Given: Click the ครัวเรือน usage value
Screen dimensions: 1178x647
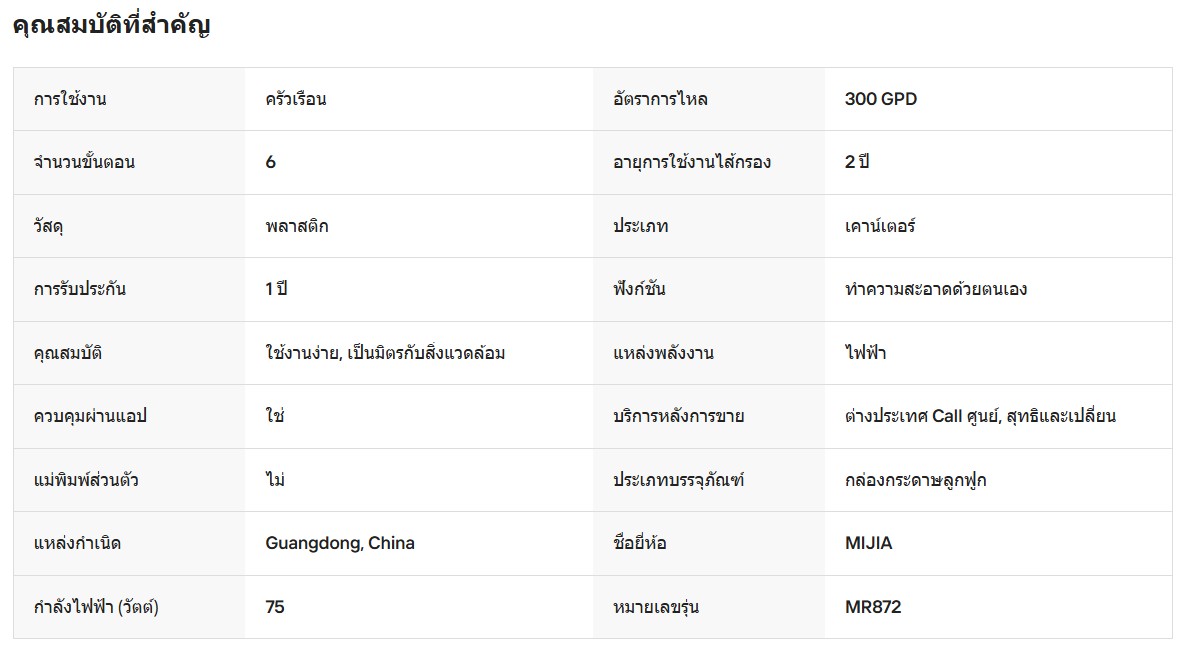Looking at the screenshot, I should tap(295, 99).
